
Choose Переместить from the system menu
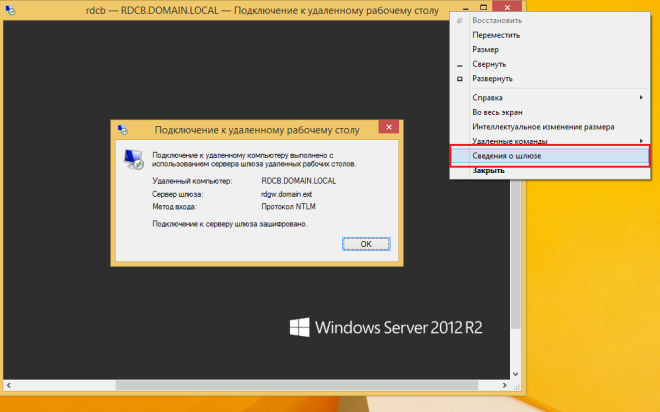pyautogui.click(x=496, y=34)
